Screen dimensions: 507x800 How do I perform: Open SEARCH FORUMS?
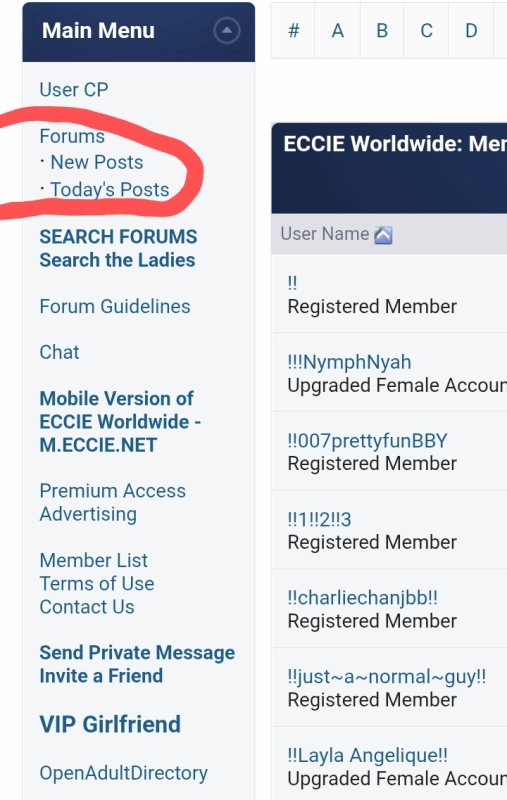click(118, 237)
